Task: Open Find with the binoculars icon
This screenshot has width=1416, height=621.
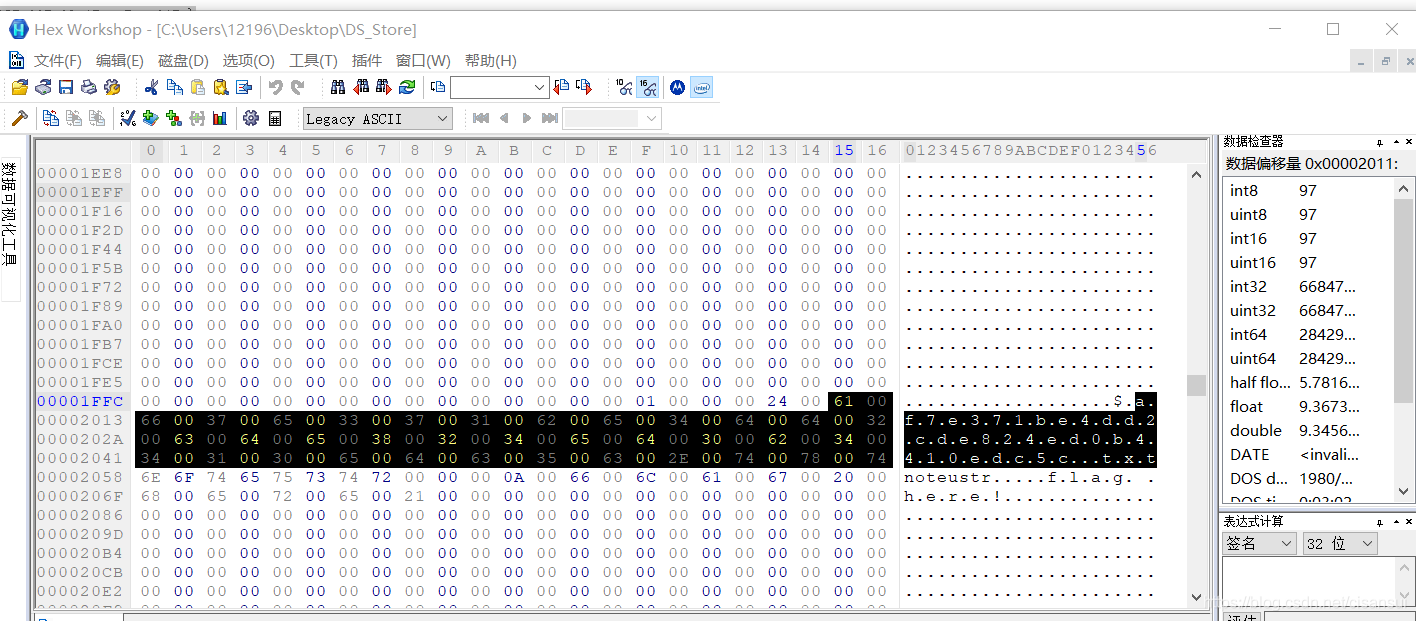Action: 338,87
